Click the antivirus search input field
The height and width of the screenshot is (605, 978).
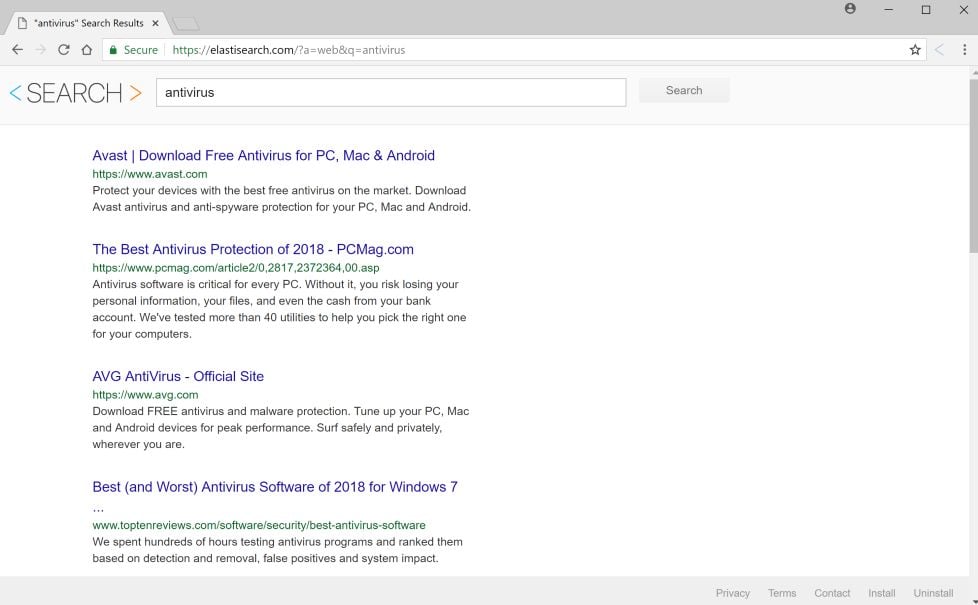[391, 92]
